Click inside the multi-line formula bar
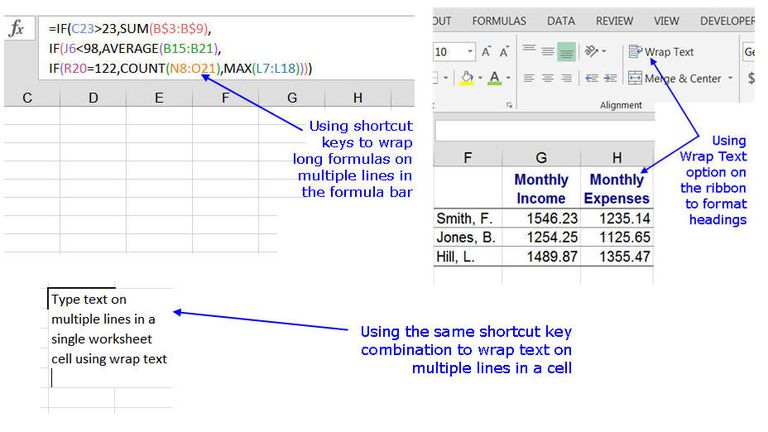Image resolution: width=768 pixels, height=432 pixels. (x=226, y=48)
